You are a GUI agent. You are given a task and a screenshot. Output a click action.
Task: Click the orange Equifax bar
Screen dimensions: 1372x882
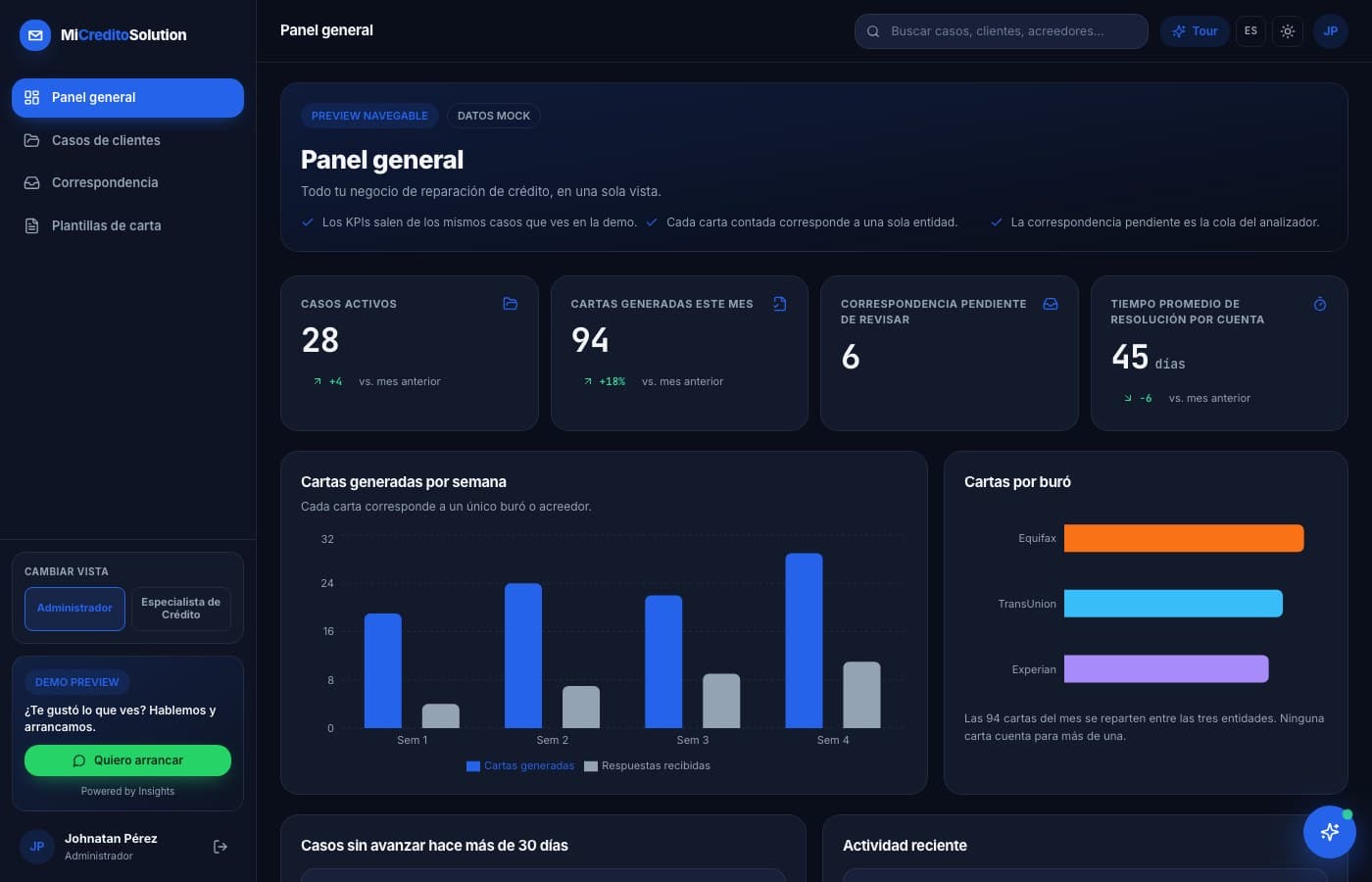pyautogui.click(x=1184, y=538)
